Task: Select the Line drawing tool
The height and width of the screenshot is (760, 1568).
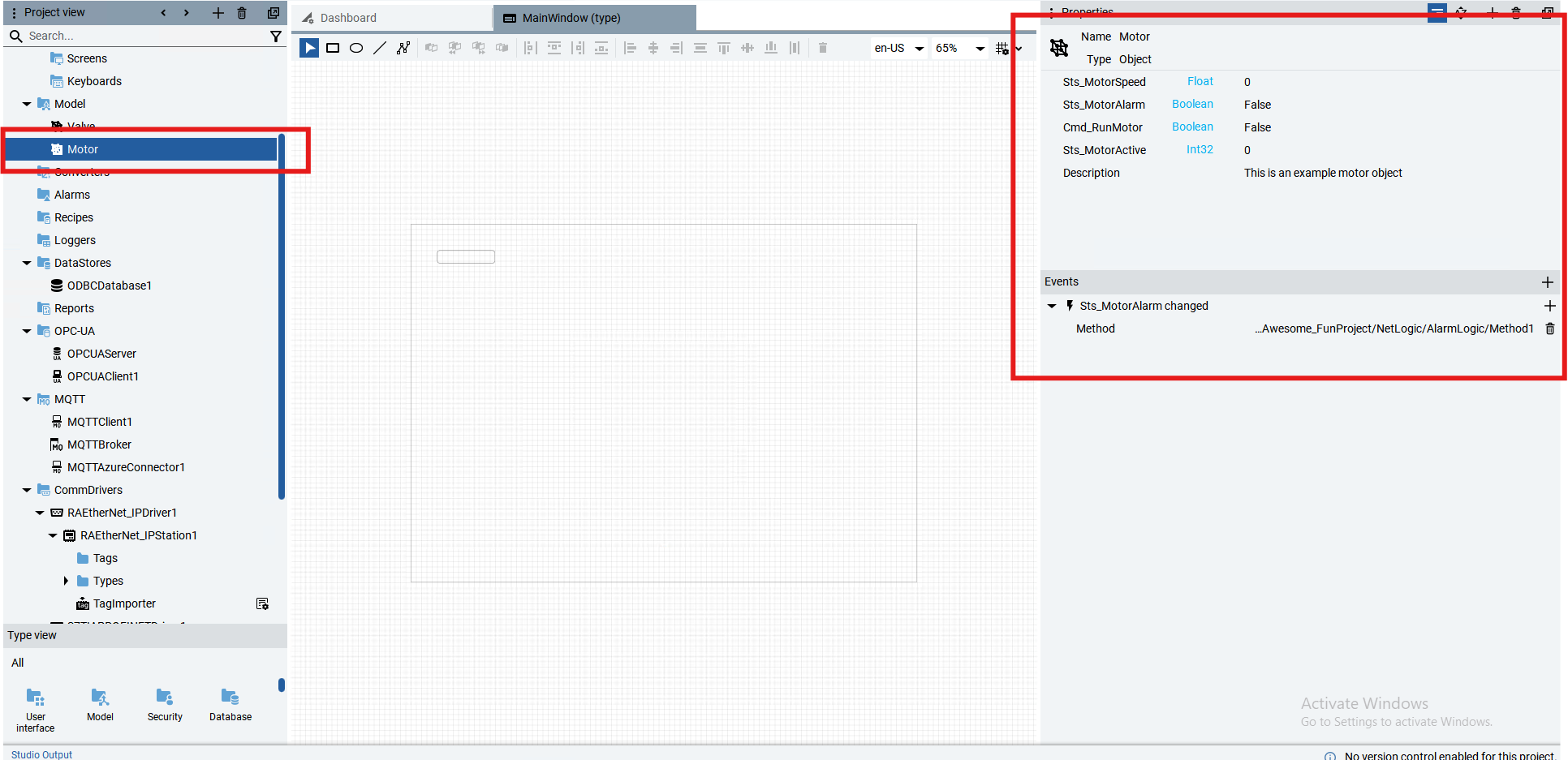Action: pos(380,48)
